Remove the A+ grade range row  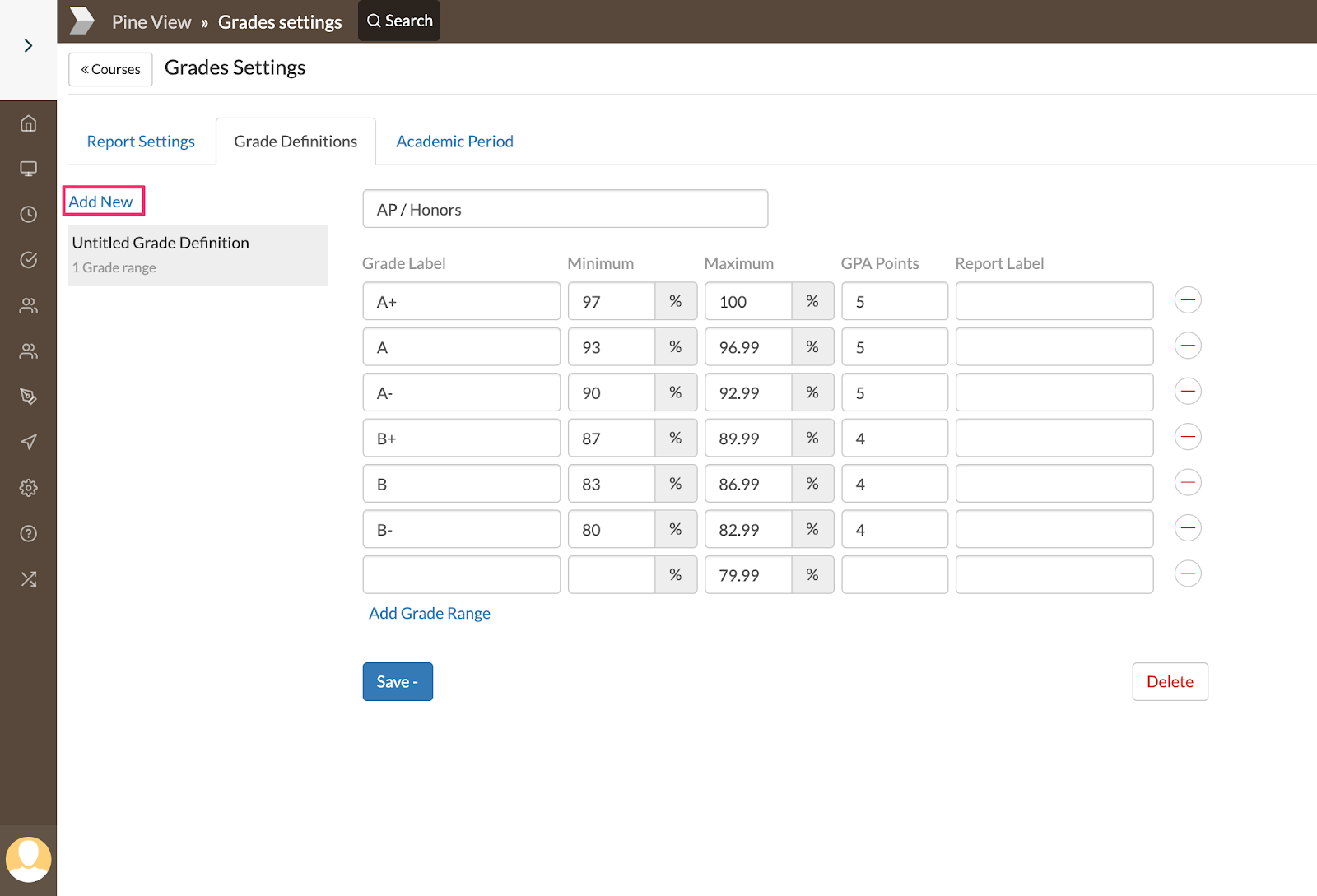(1188, 300)
